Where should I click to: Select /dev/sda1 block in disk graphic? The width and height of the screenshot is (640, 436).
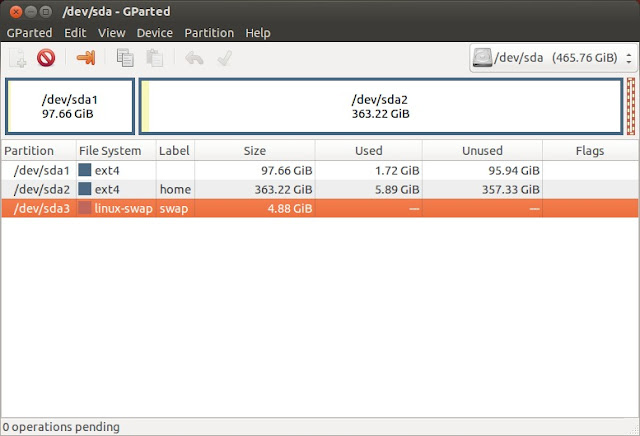point(70,106)
